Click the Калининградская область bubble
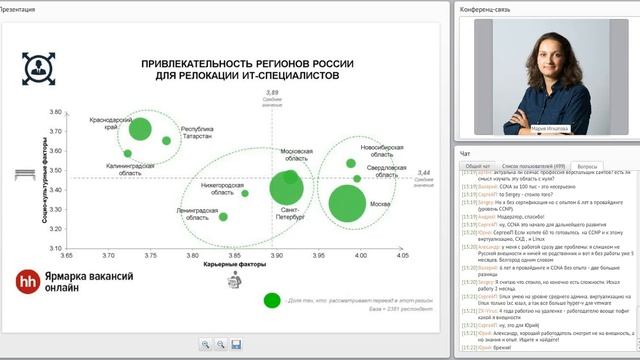This screenshot has height=360, width=640. [x=128, y=153]
